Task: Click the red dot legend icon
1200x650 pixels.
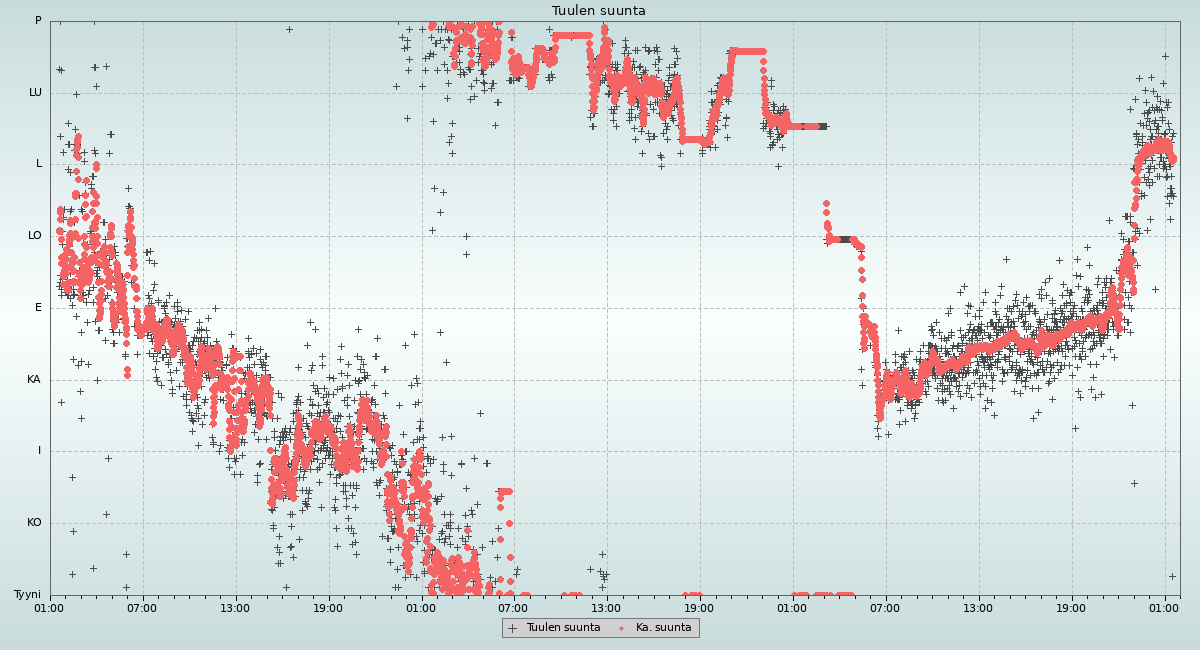Action: coord(622,628)
